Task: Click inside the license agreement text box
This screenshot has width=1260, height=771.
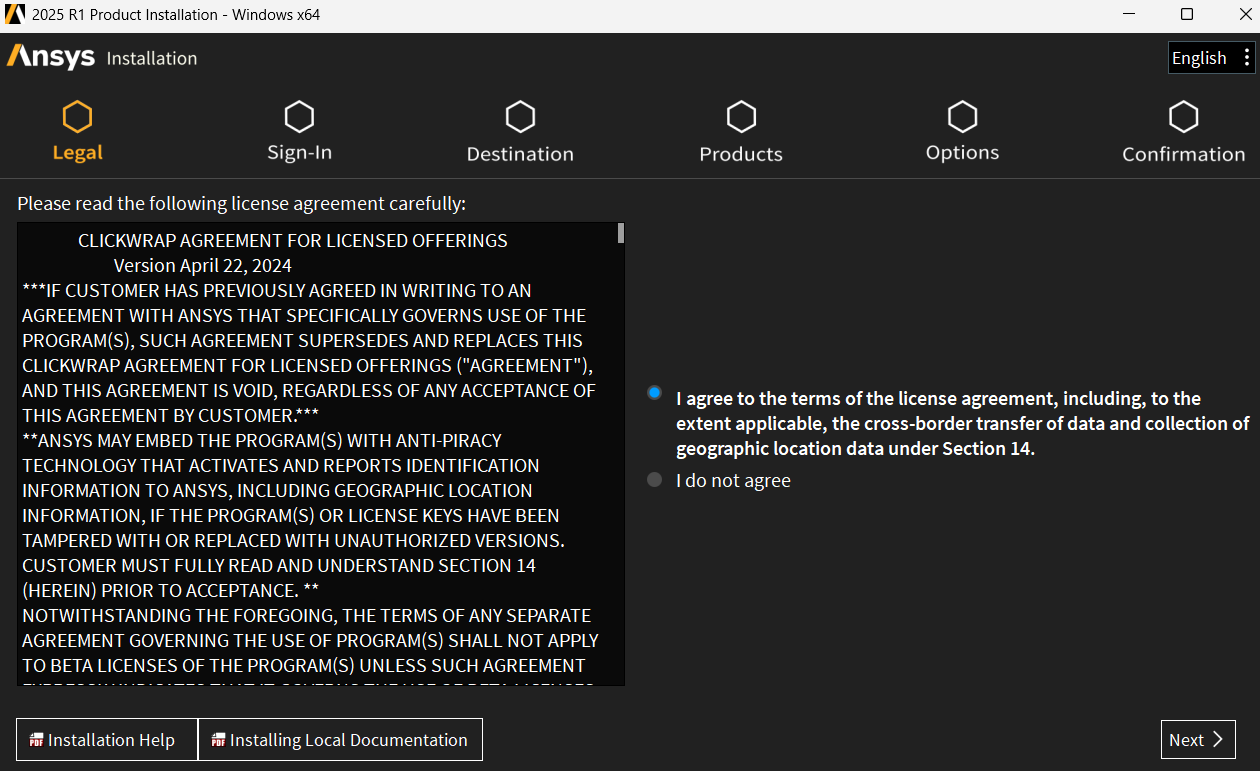Action: [320, 454]
